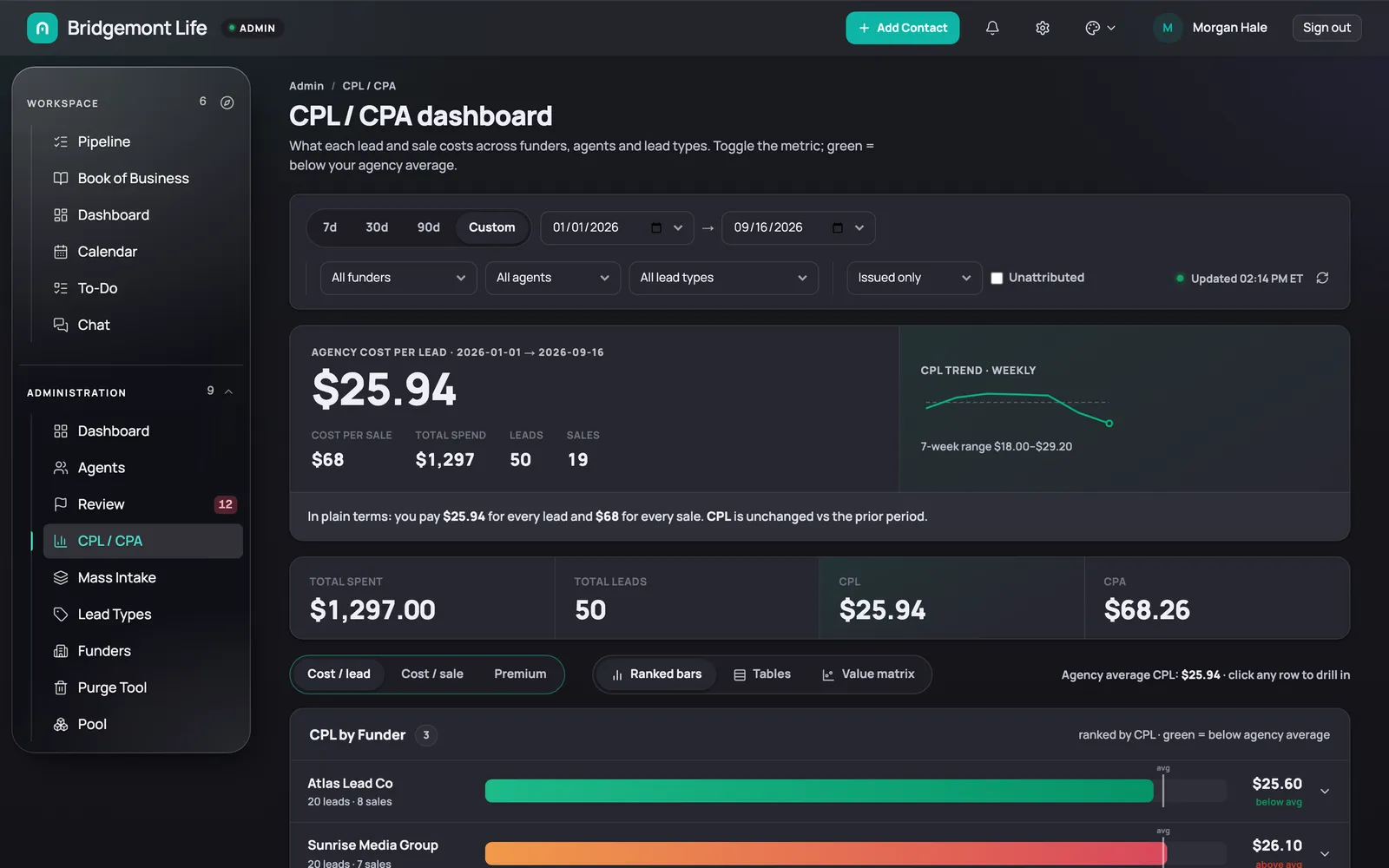The image size is (1389, 868).
Task: Open Lead Types admin page
Action: 143,615
